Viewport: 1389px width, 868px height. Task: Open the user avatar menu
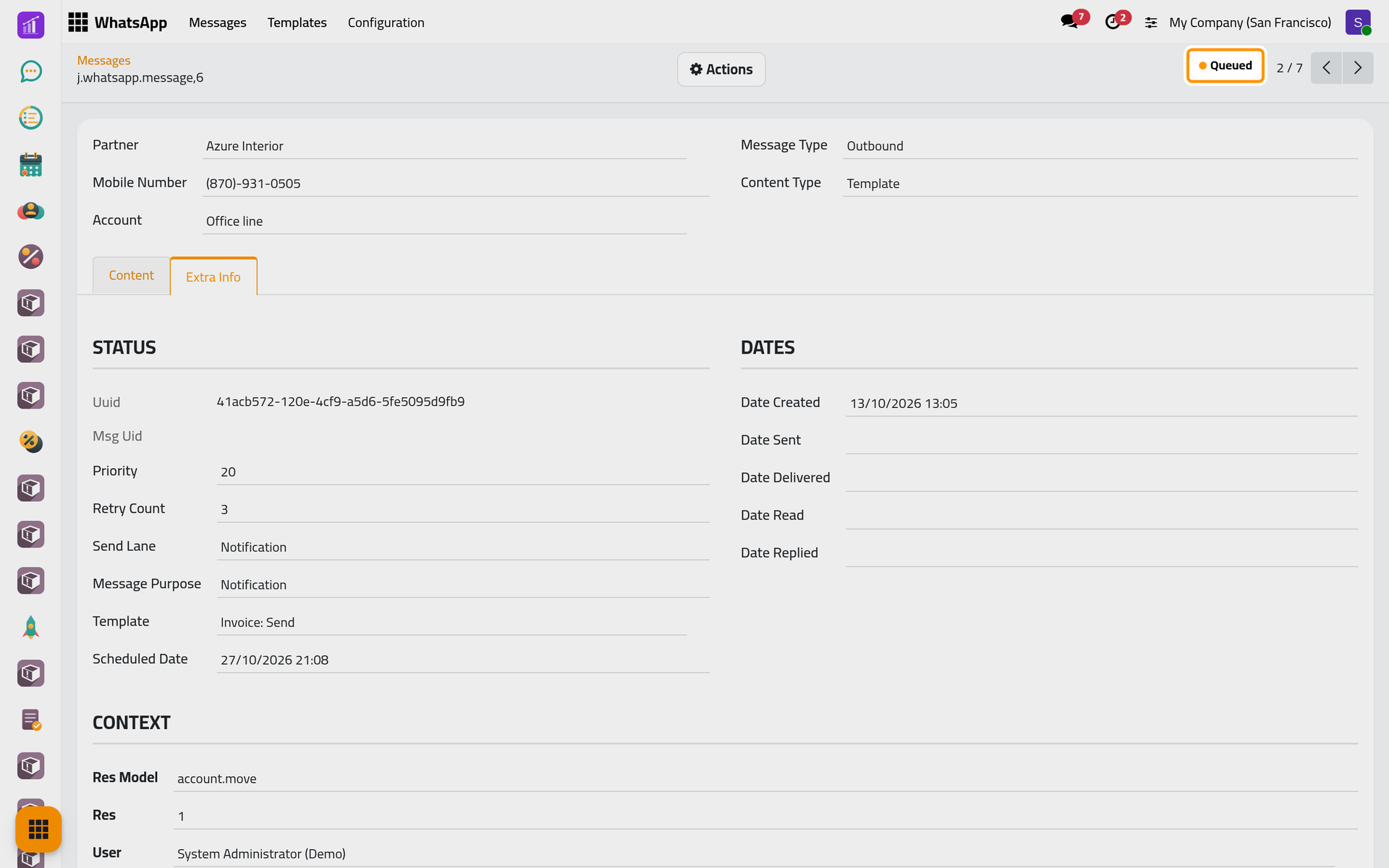(x=1358, y=22)
